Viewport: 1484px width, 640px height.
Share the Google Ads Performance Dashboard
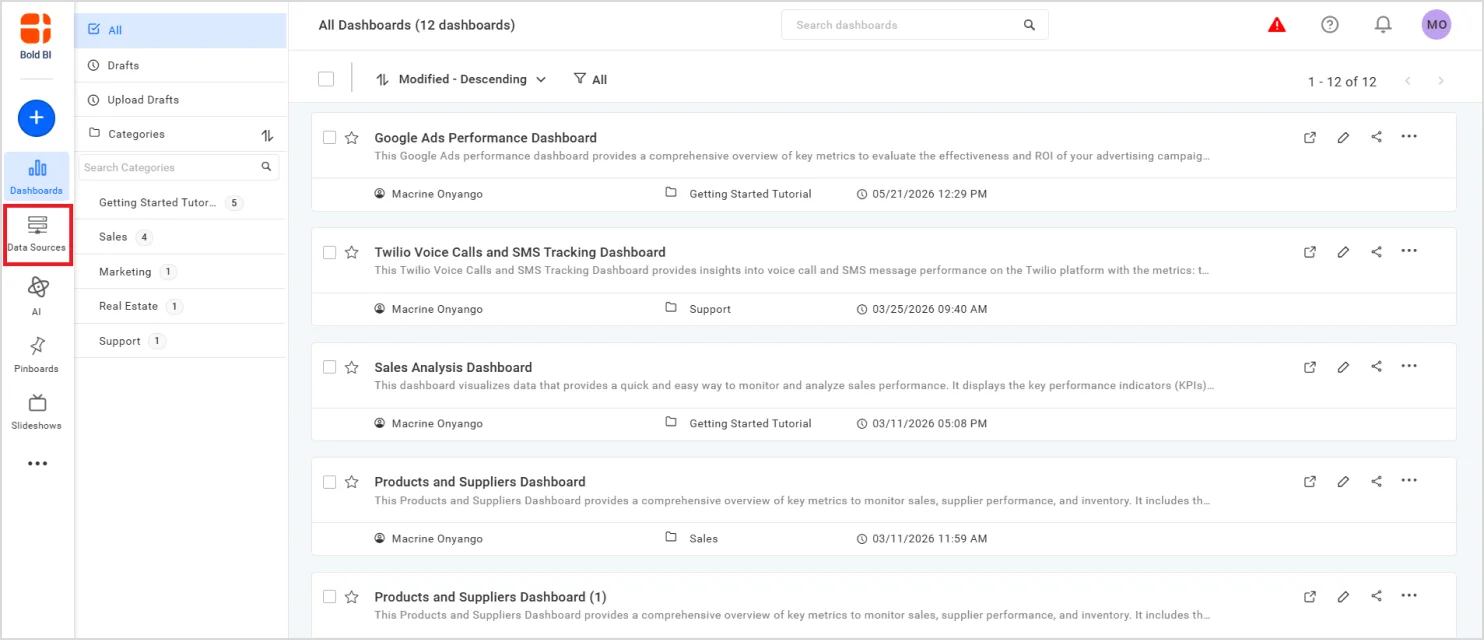(x=1376, y=137)
